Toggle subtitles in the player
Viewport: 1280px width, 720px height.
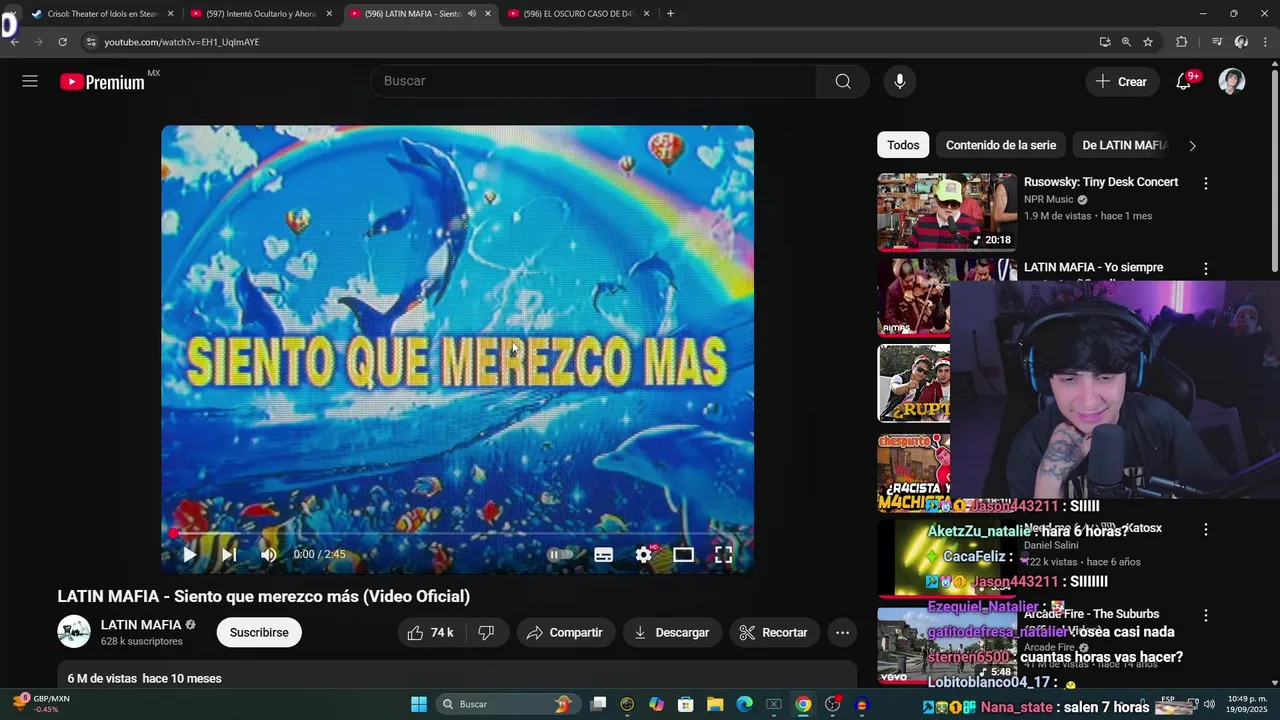(604, 554)
